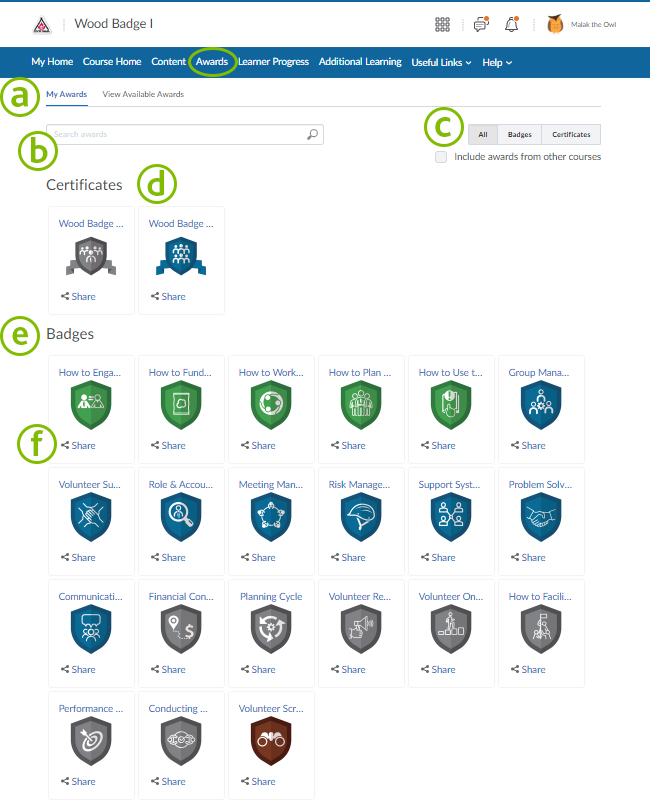Click the Malak the Owl profile avatar
This screenshot has height=809, width=650.
555,24
